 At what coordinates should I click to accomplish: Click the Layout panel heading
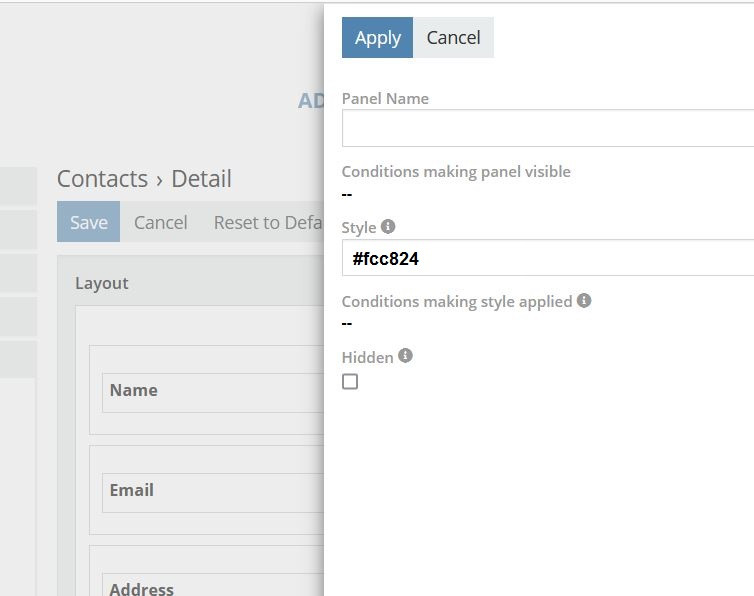pos(102,283)
